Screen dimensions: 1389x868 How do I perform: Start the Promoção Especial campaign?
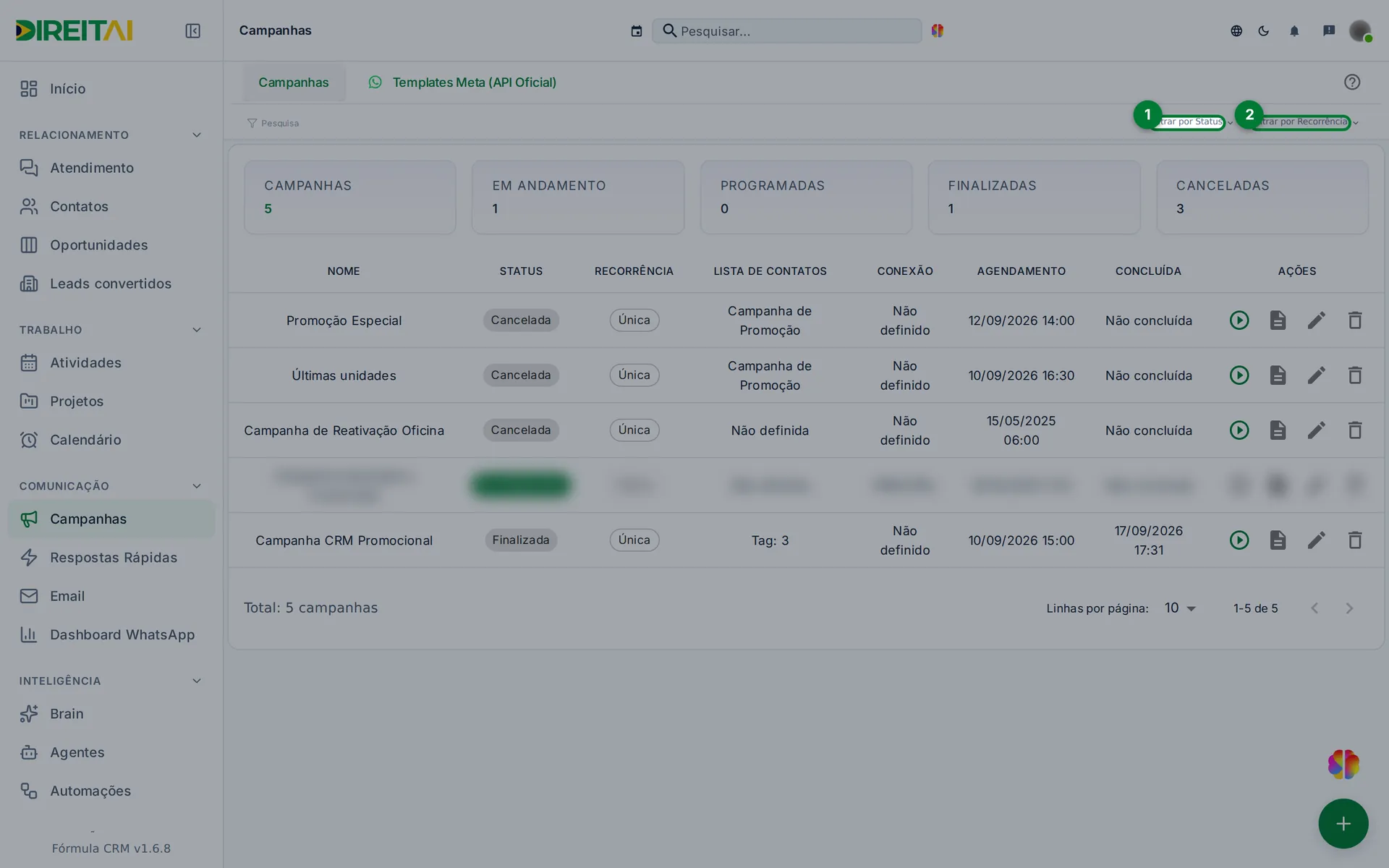click(1239, 320)
